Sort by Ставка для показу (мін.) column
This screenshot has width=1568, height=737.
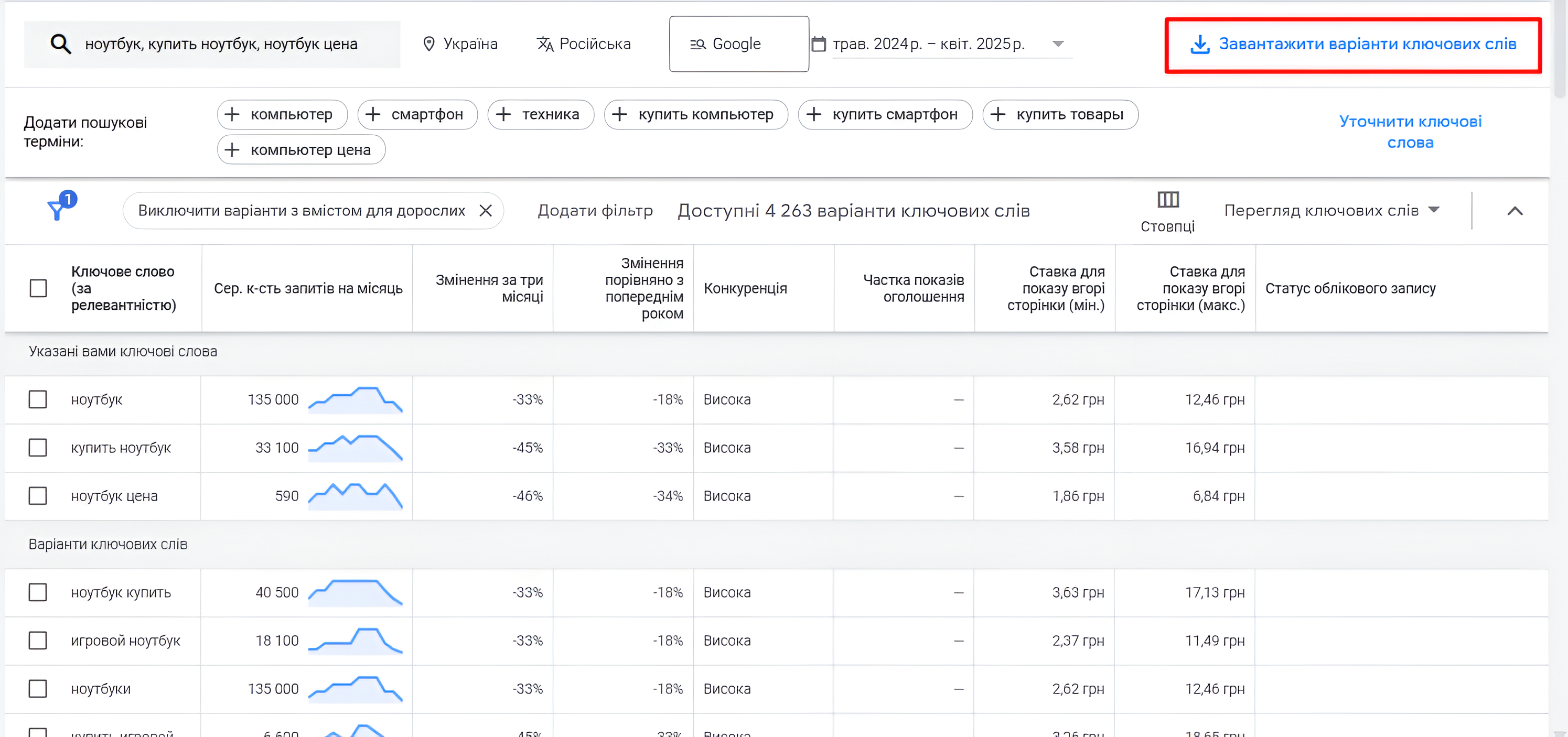point(1056,288)
